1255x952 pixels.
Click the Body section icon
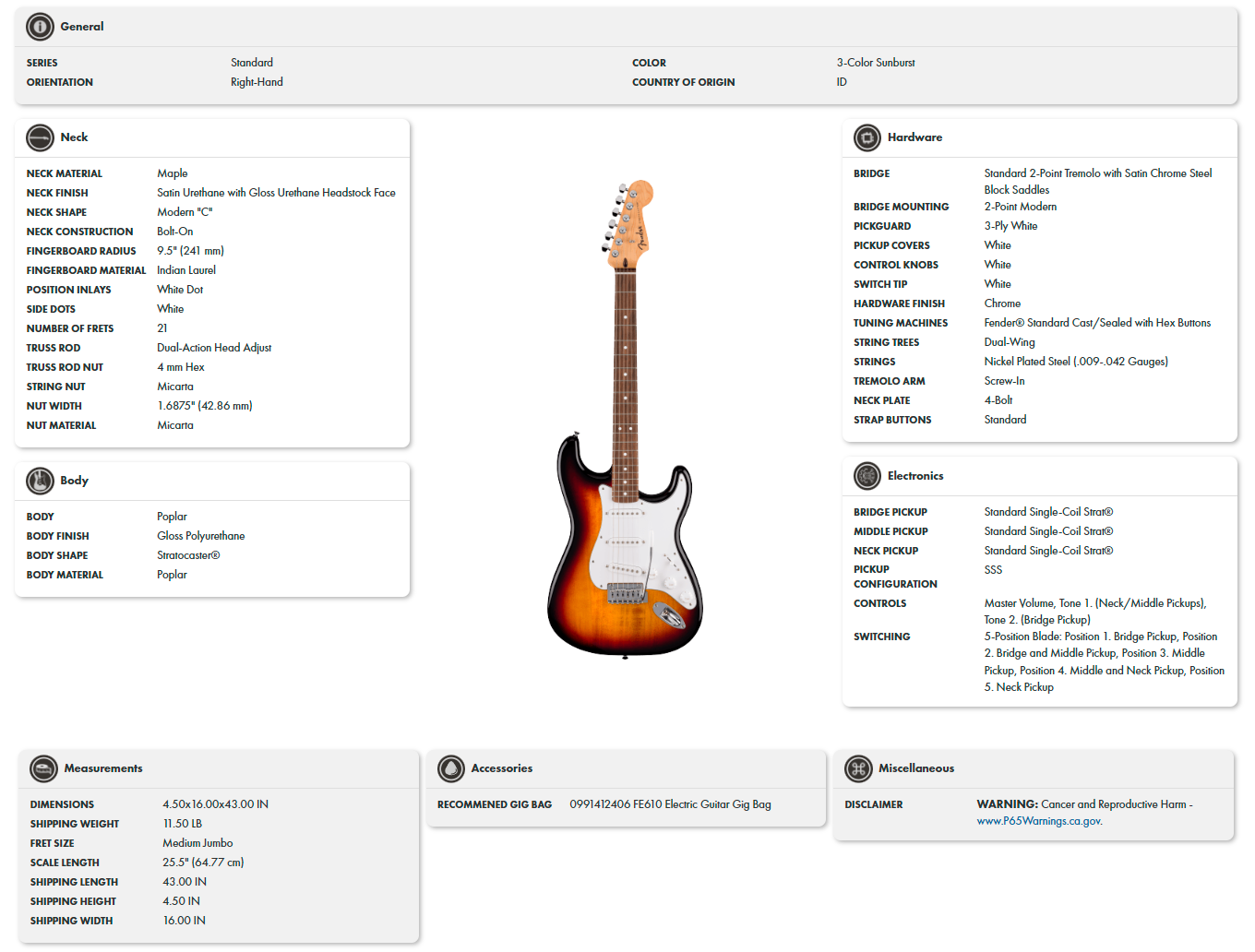[40, 480]
